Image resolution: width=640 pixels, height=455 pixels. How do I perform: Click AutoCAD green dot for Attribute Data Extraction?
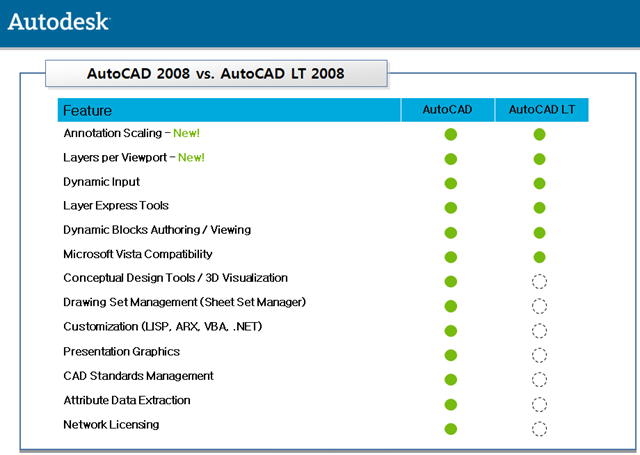point(451,405)
